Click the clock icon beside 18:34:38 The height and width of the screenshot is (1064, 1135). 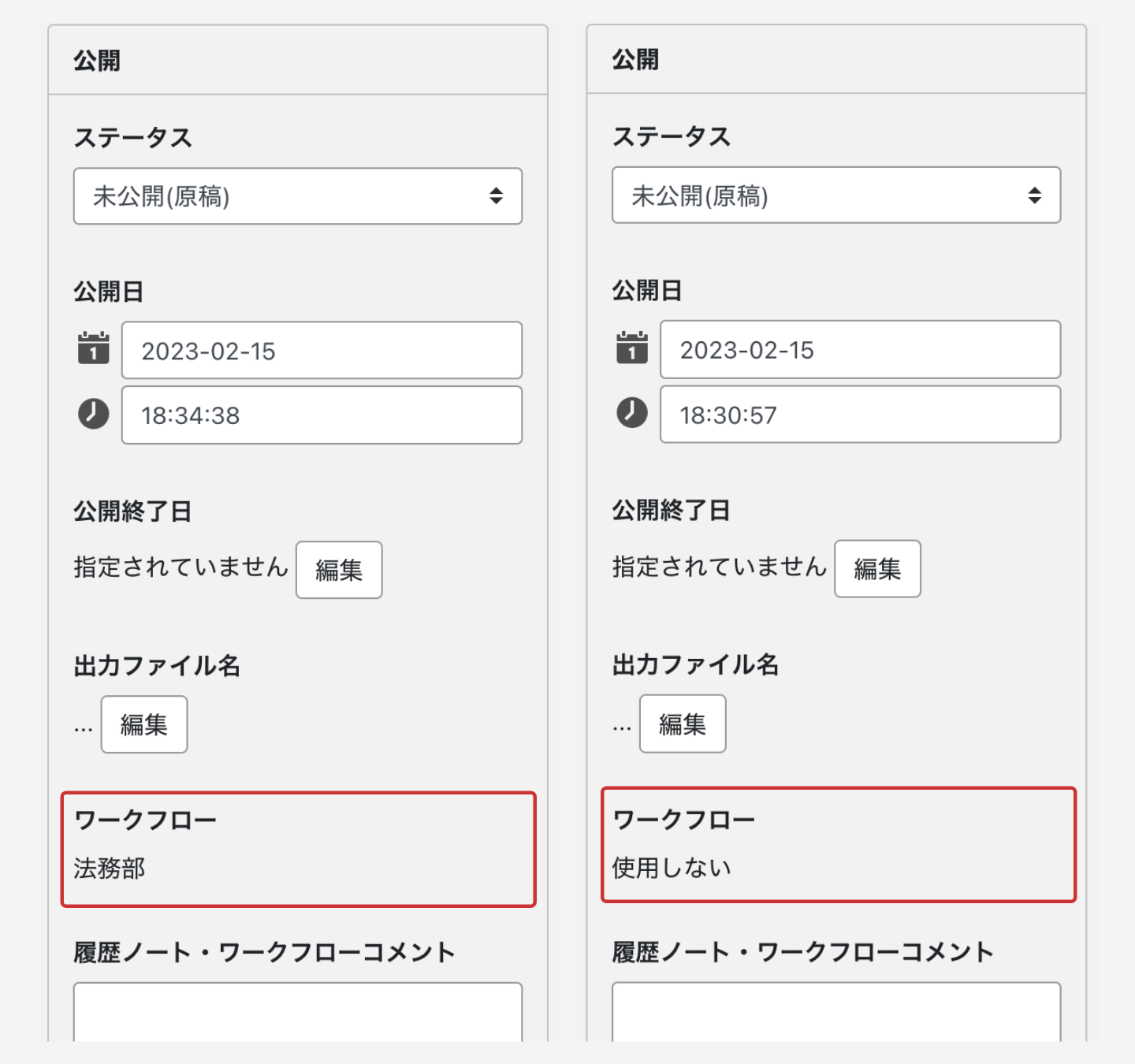click(93, 414)
